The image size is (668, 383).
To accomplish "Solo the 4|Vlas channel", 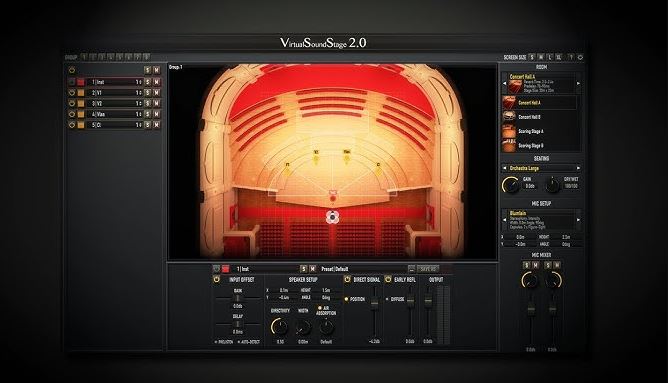I will pyautogui.click(x=147, y=114).
